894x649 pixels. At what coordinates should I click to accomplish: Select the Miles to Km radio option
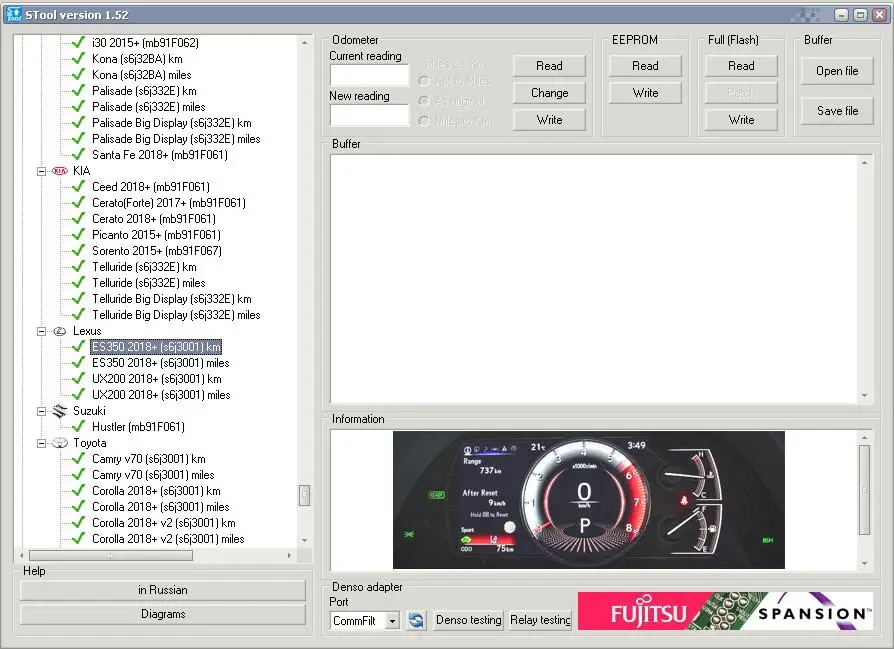point(424,121)
